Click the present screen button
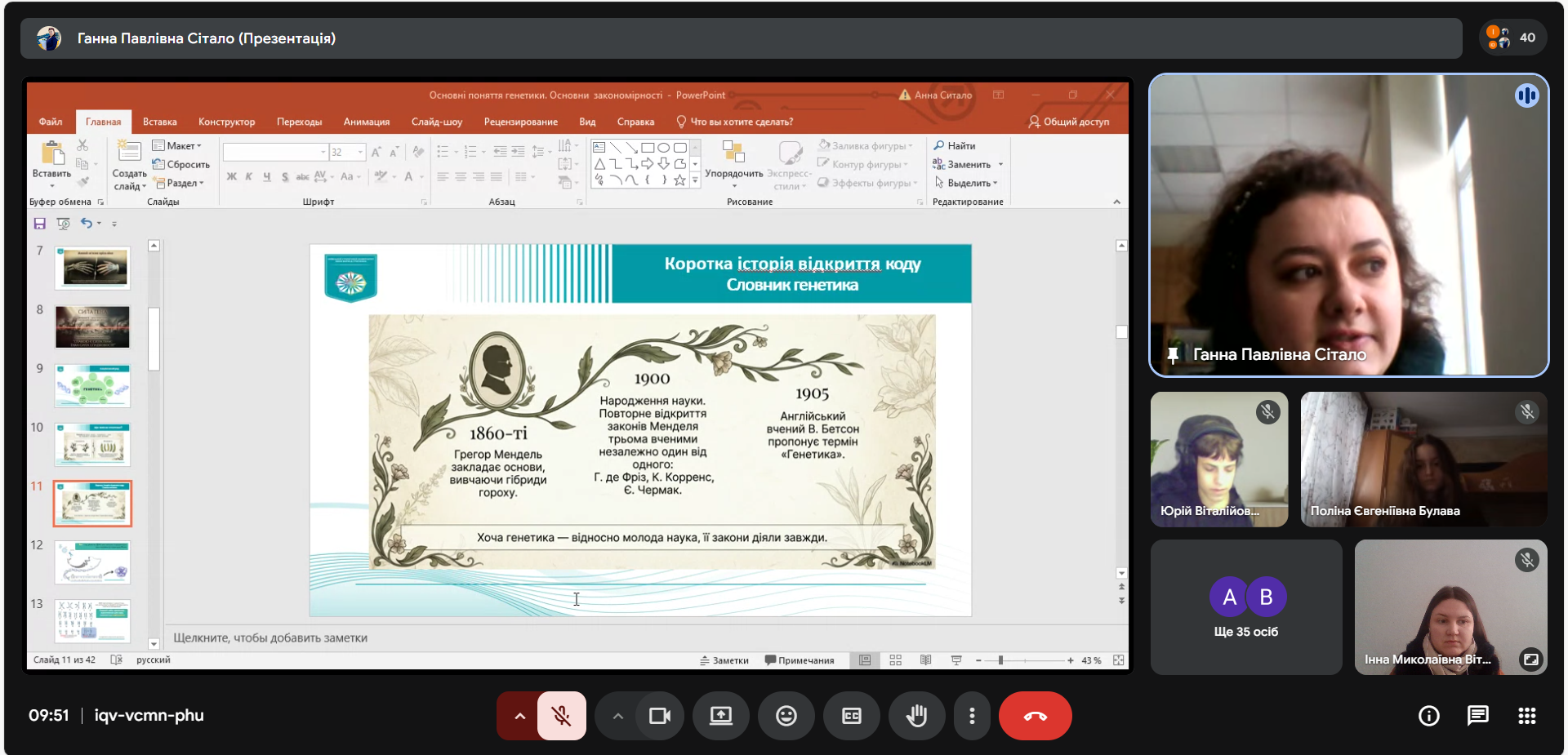Image resolution: width=1568 pixels, height=755 pixels. (720, 716)
